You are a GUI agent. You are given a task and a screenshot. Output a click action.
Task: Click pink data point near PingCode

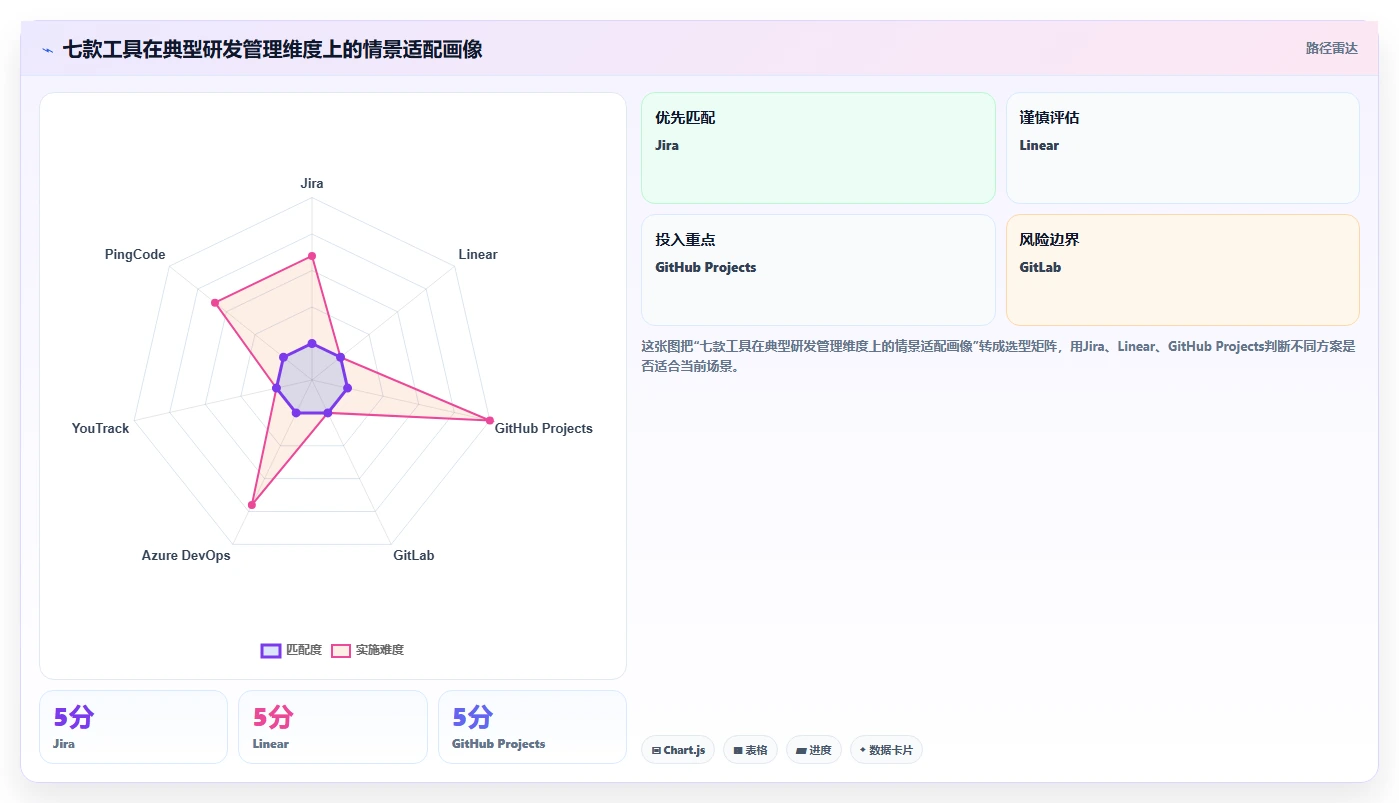(x=214, y=302)
